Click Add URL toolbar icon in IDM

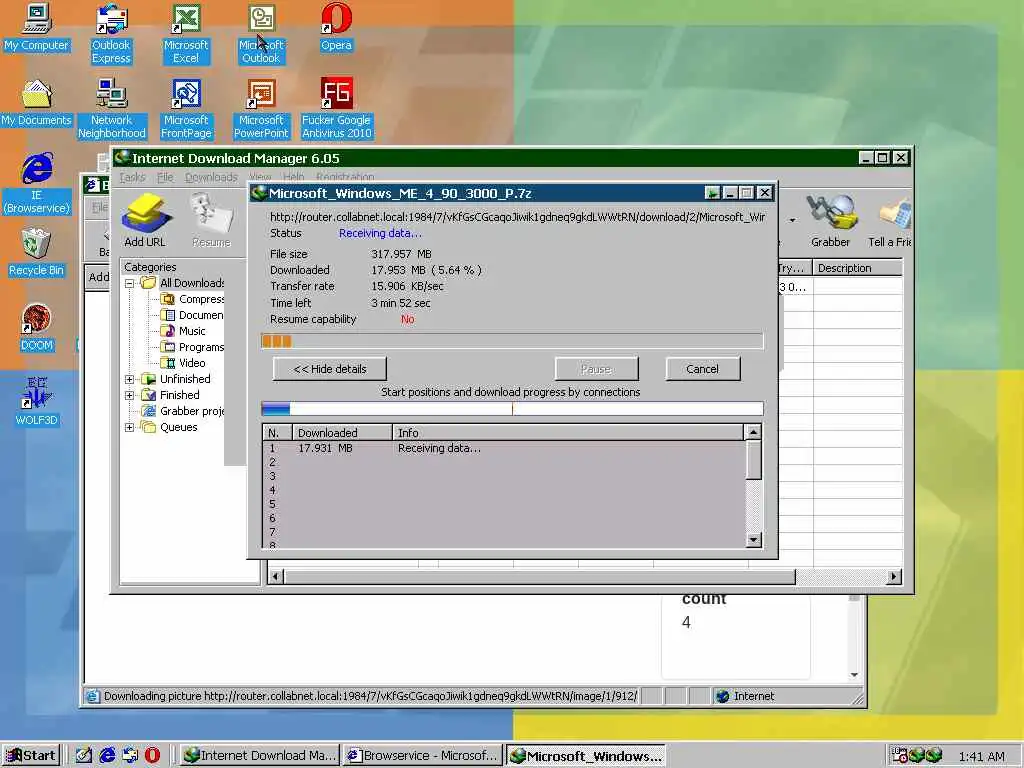click(x=145, y=221)
